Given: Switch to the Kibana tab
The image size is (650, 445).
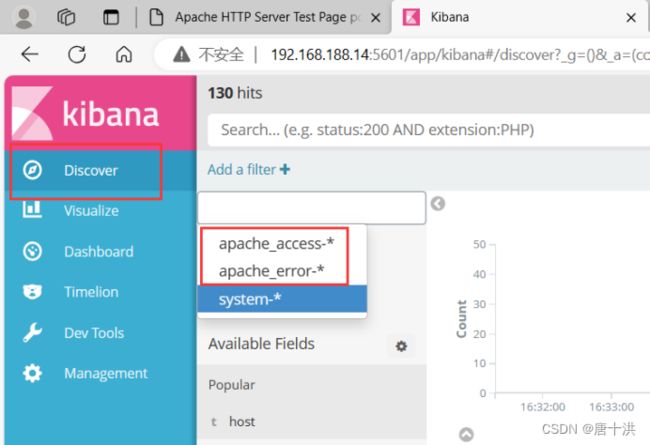Looking at the screenshot, I should (519, 17).
